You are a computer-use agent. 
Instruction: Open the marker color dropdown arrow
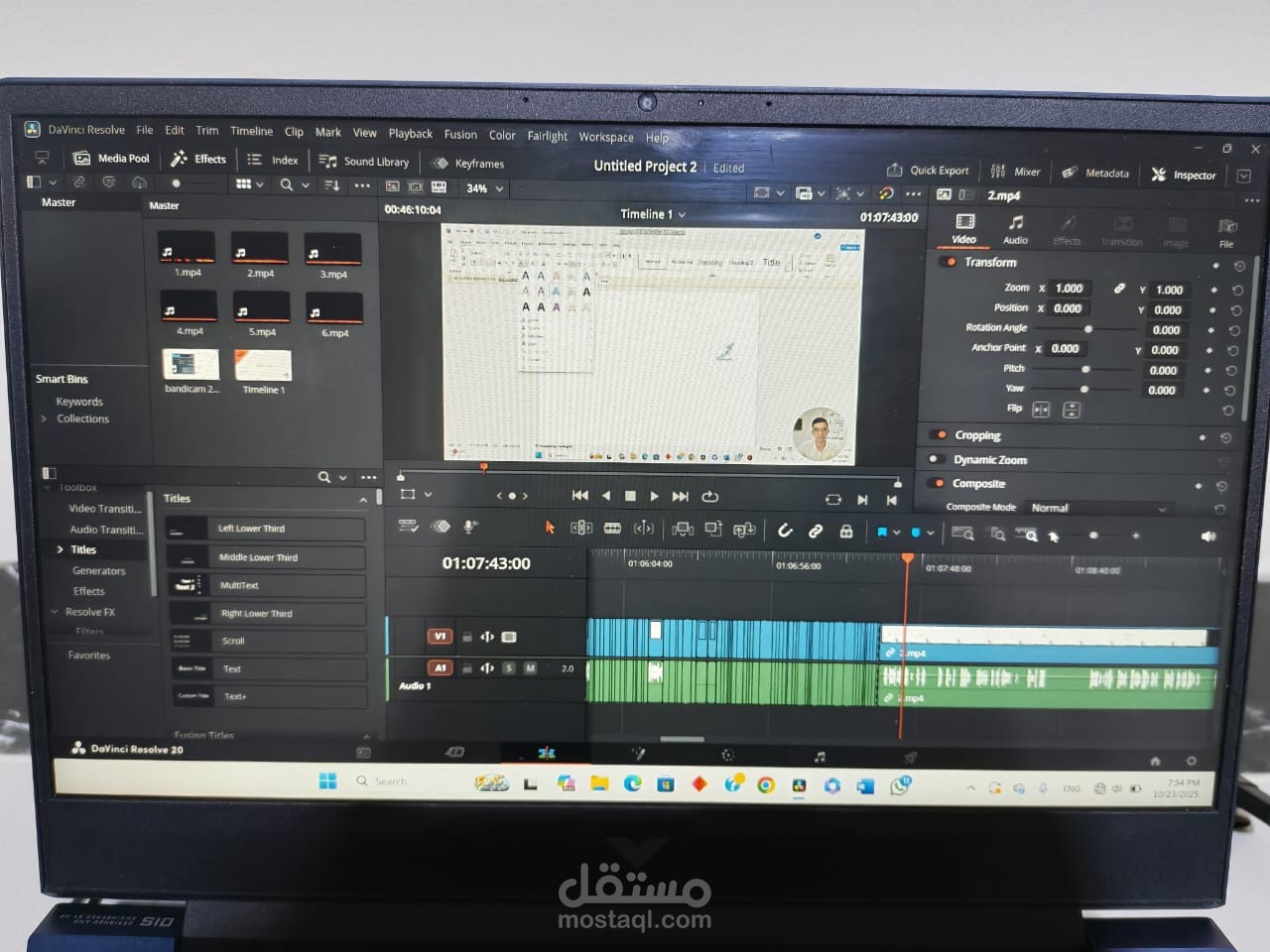click(931, 534)
